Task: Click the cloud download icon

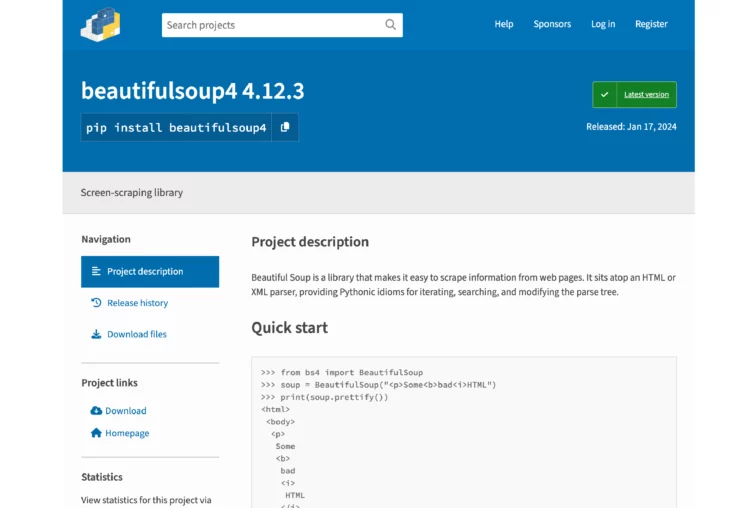Action: pyautogui.click(x=96, y=411)
